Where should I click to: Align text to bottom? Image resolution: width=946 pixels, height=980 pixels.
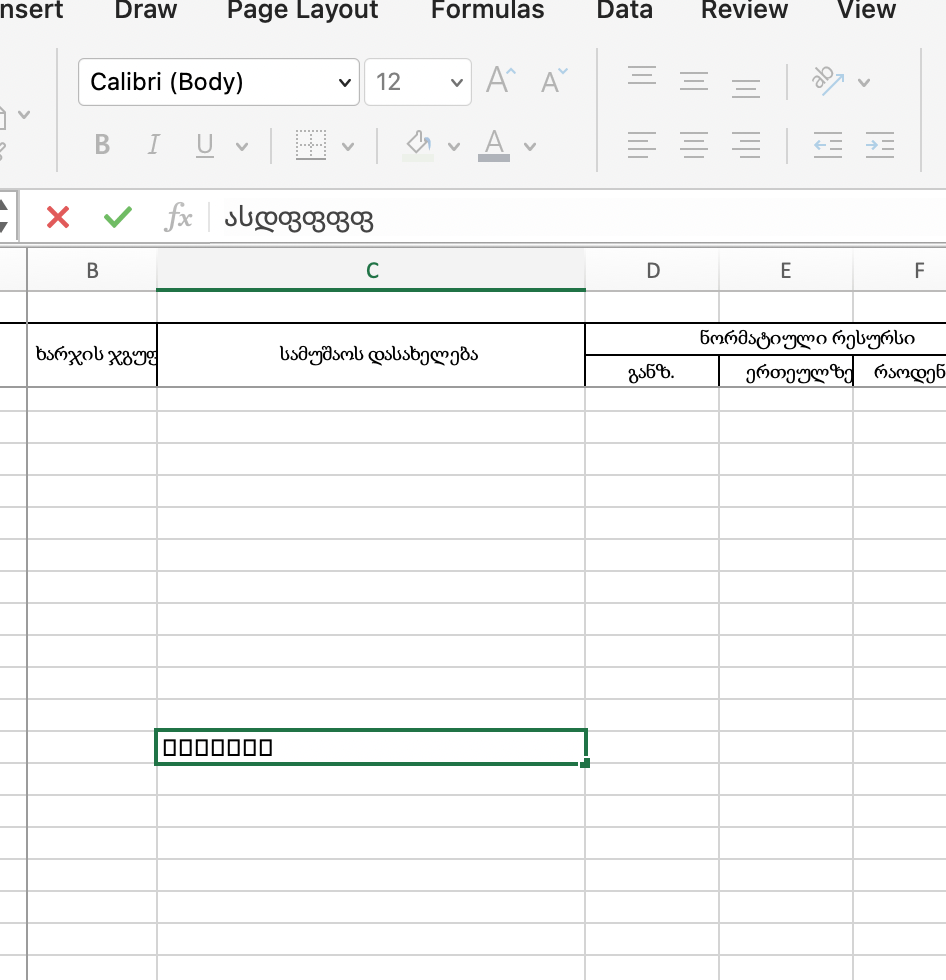coord(745,88)
